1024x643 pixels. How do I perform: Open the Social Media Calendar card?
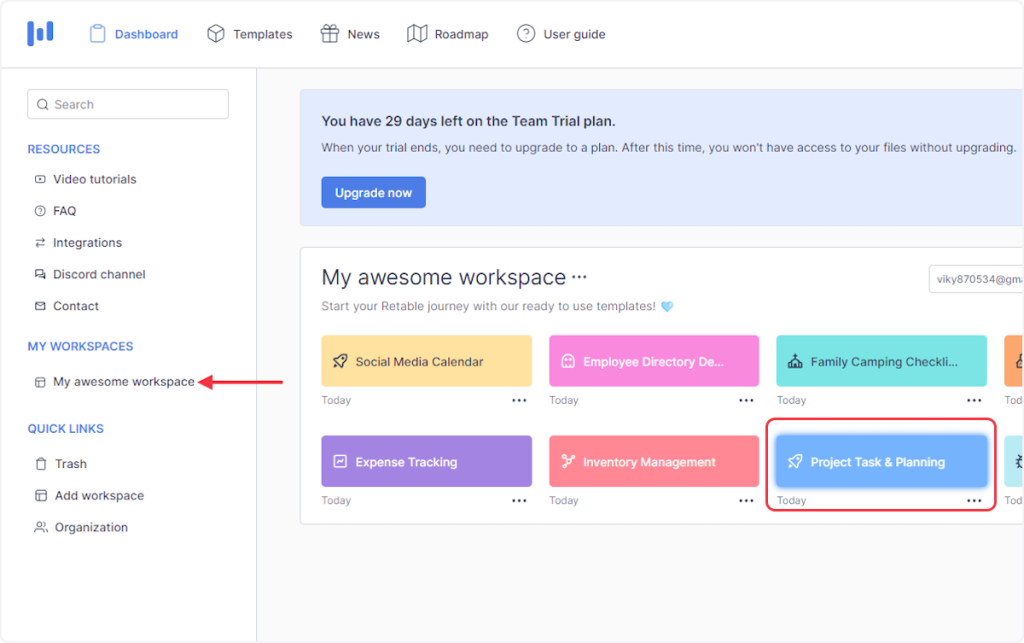click(426, 361)
